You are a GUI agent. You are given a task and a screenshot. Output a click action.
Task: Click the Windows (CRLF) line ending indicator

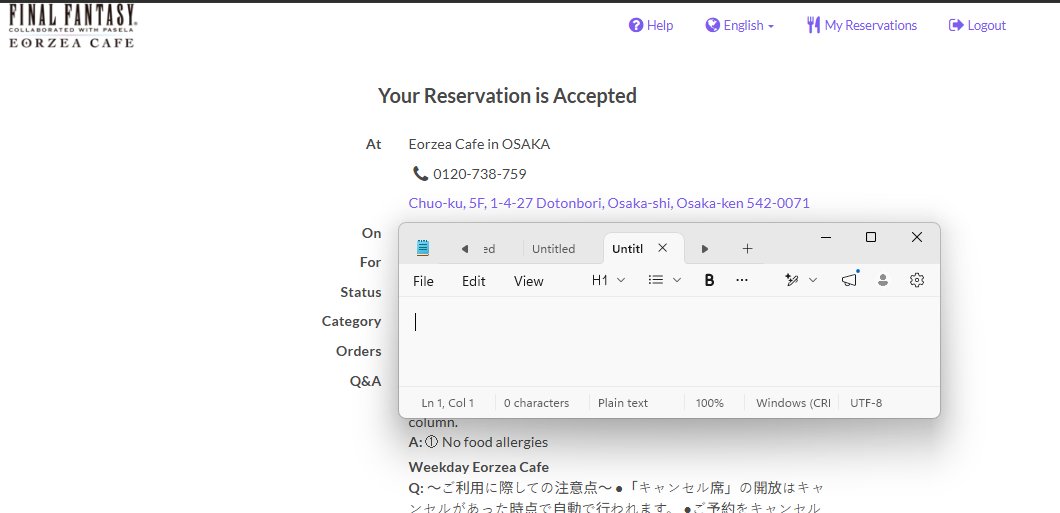click(793, 403)
